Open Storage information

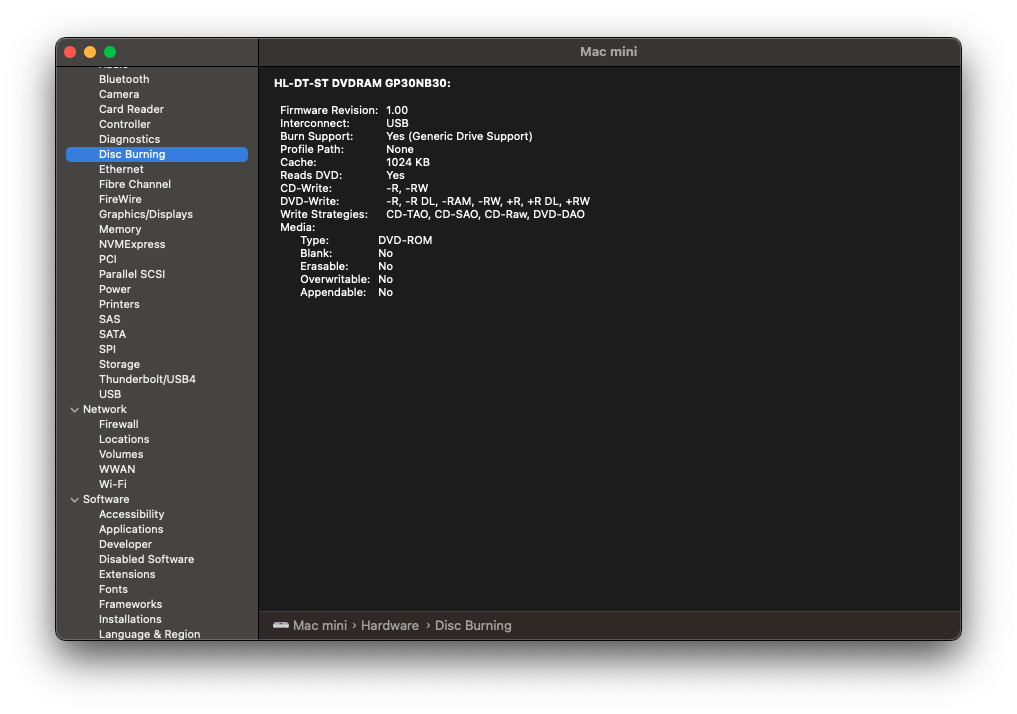click(x=119, y=364)
